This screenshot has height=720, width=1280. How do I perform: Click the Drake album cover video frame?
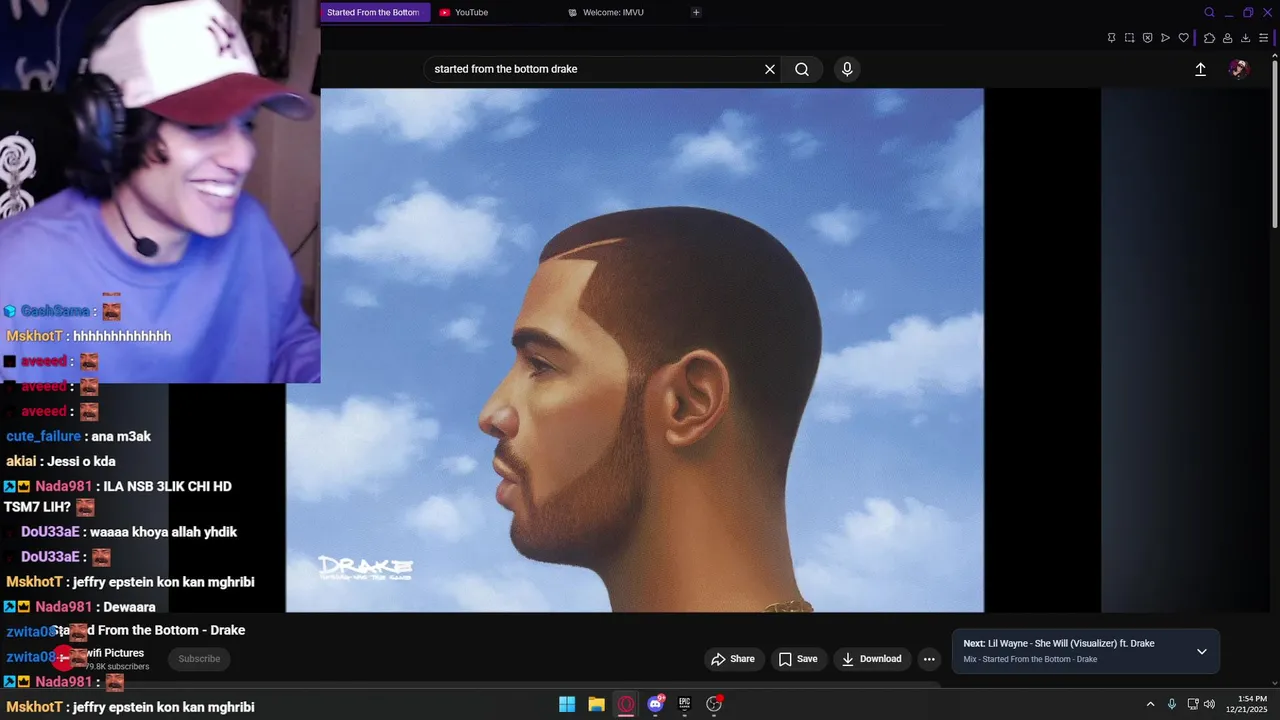[x=635, y=350]
